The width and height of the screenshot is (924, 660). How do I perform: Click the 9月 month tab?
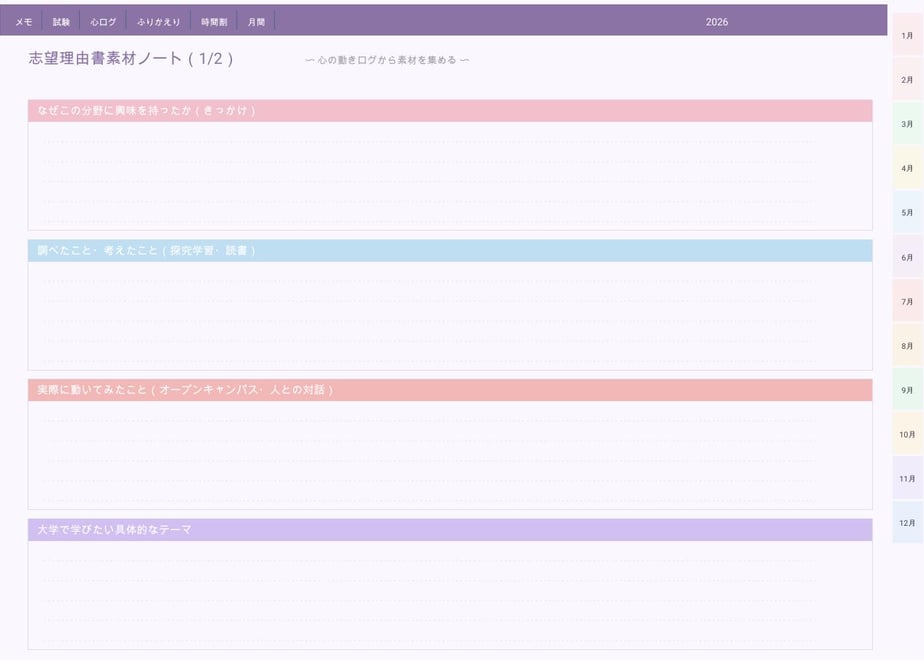point(907,390)
